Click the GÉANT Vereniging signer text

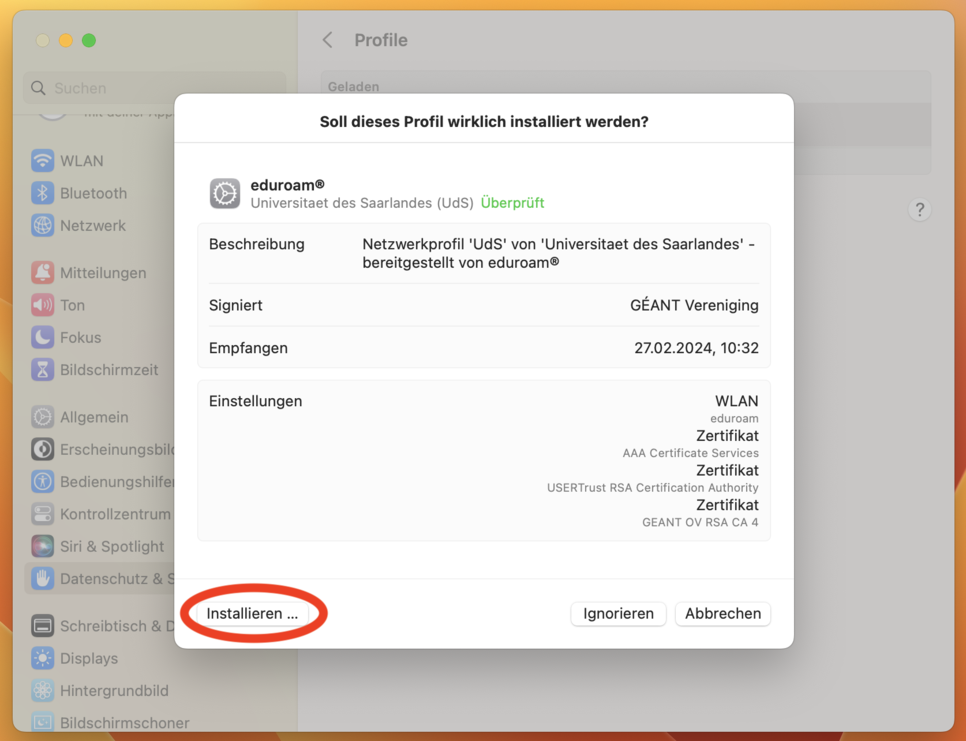694,305
